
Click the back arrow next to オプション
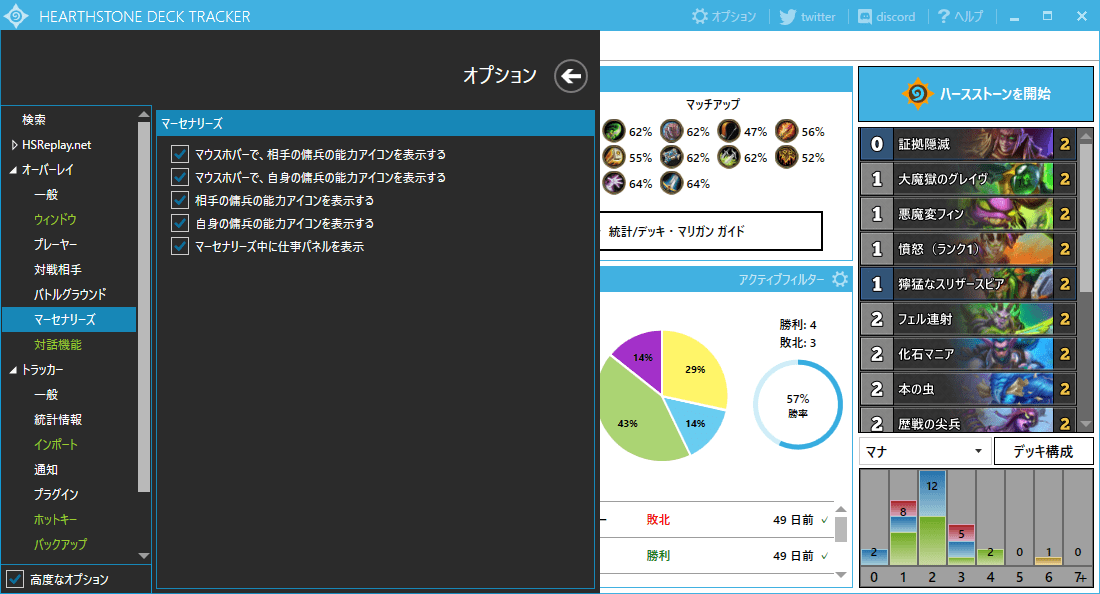(570, 76)
